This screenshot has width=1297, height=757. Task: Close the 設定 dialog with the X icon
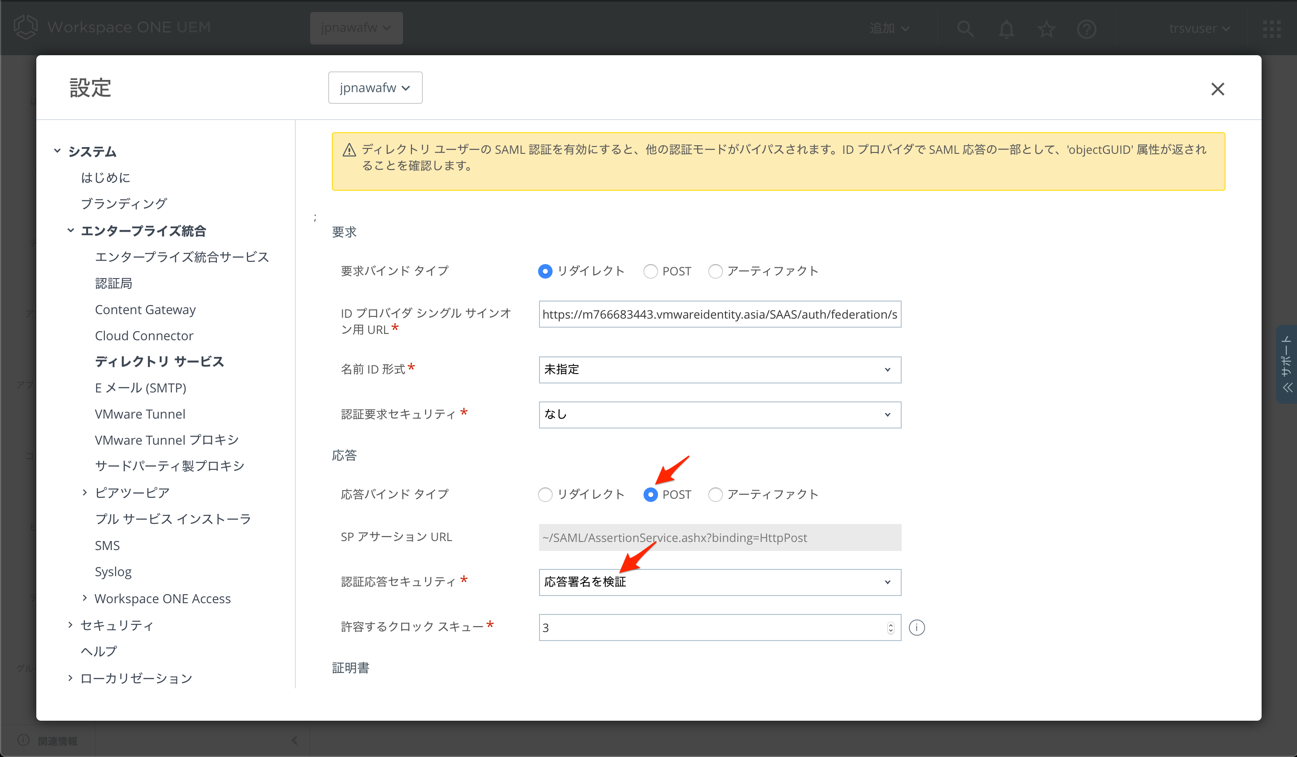pos(1217,89)
